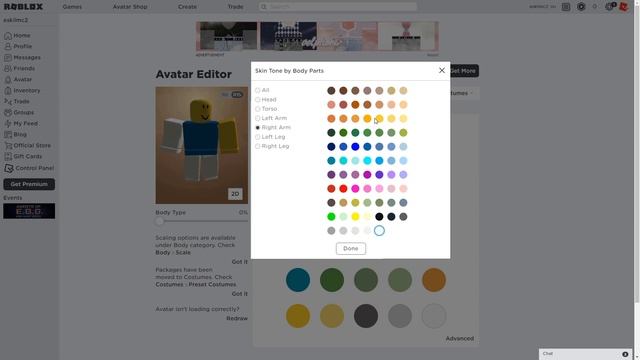Toggle the chat bar icon

click(x=625, y=354)
